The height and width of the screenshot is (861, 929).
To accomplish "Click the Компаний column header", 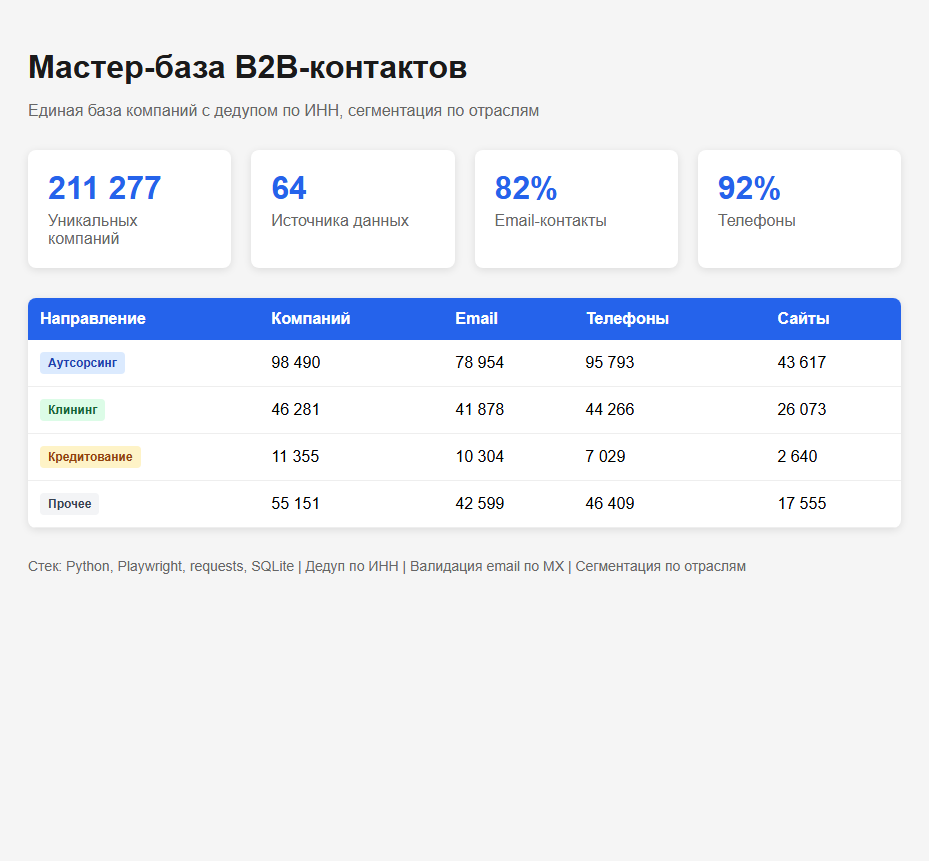I will pos(310,319).
